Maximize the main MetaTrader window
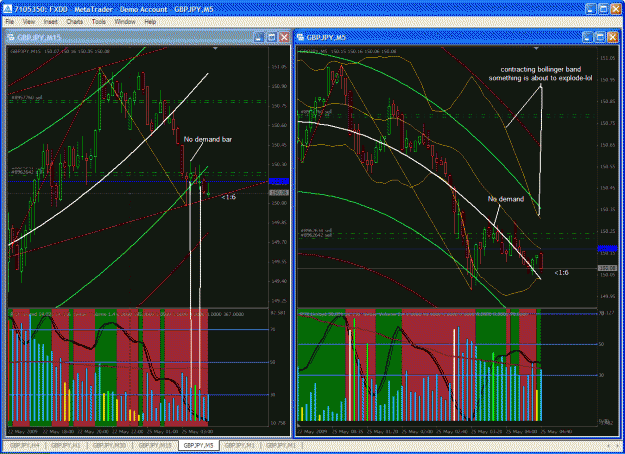 pyautogui.click(x=603, y=9)
